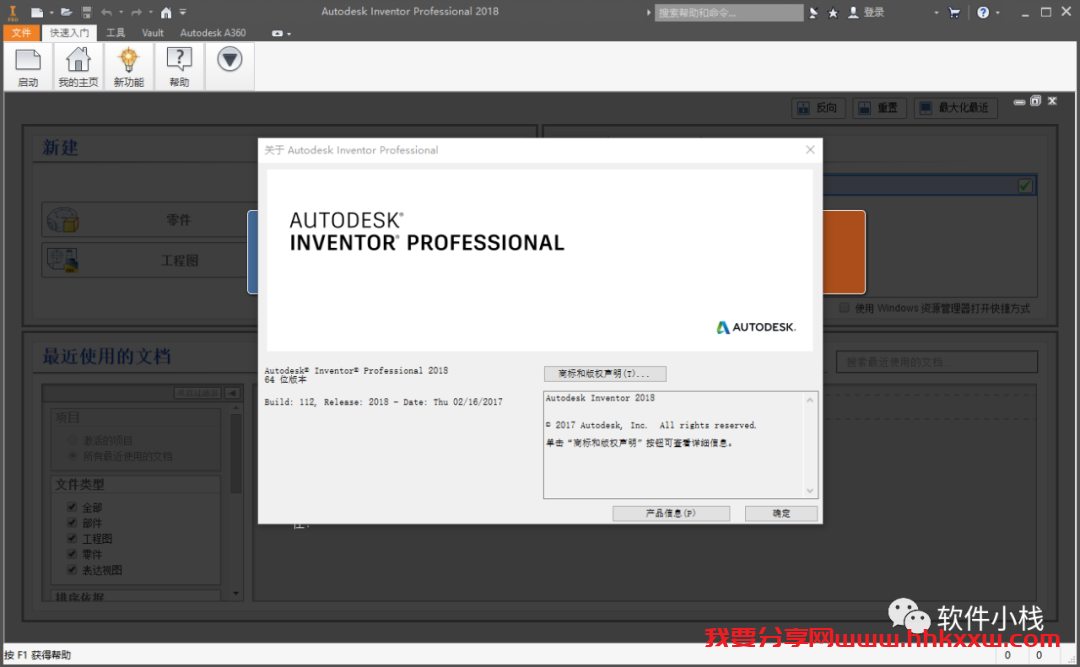The image size is (1080, 667).
Task: Click the star favorites icon
Action: [x=833, y=12]
